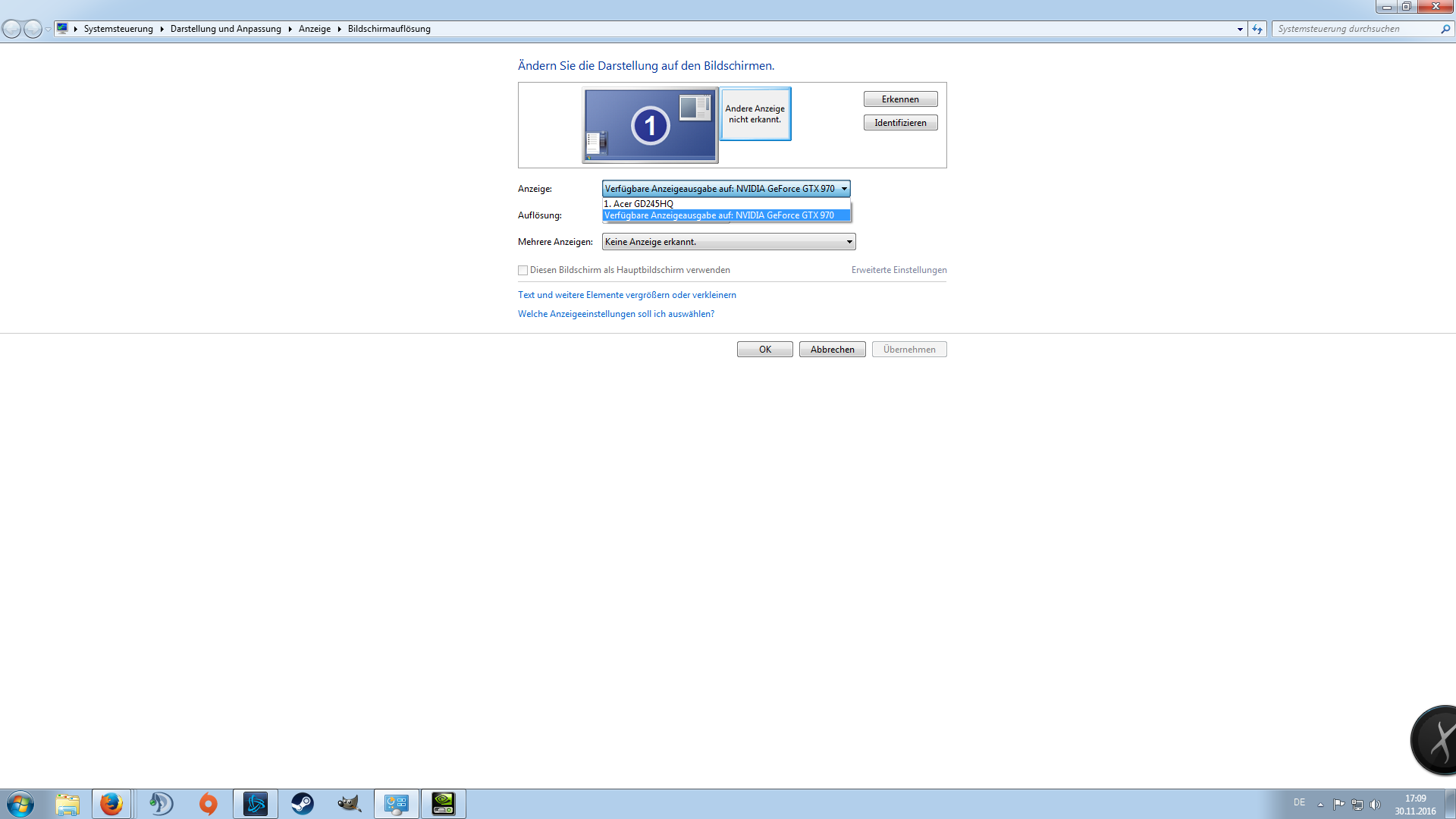Screen dimensions: 1456x819
Task: Launch Origin from the taskbar
Action: tap(208, 804)
